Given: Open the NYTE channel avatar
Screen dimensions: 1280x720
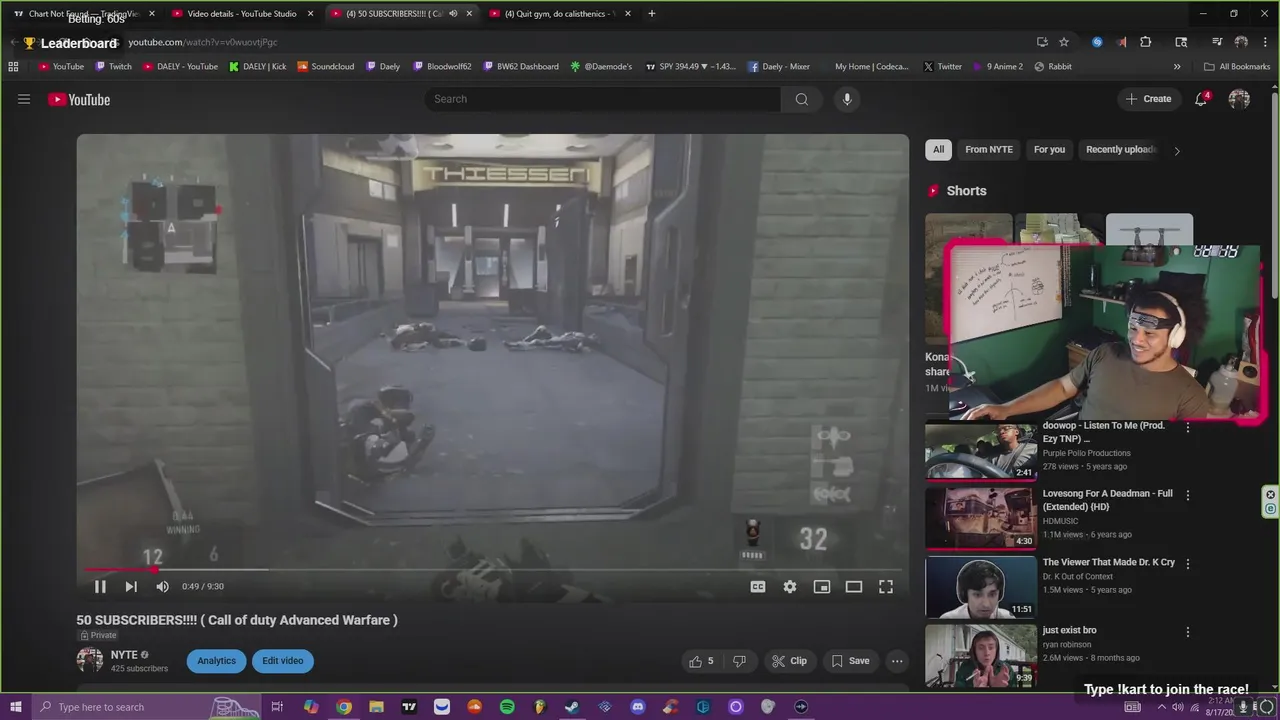Looking at the screenshot, I should (x=90, y=660).
